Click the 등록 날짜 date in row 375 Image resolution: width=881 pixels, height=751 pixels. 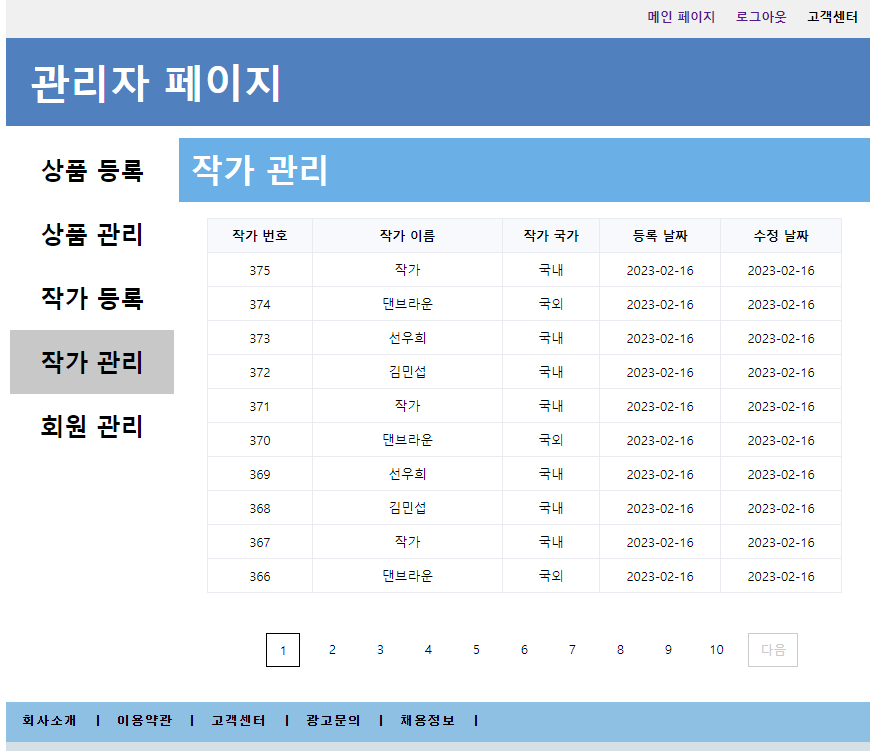(x=660, y=270)
